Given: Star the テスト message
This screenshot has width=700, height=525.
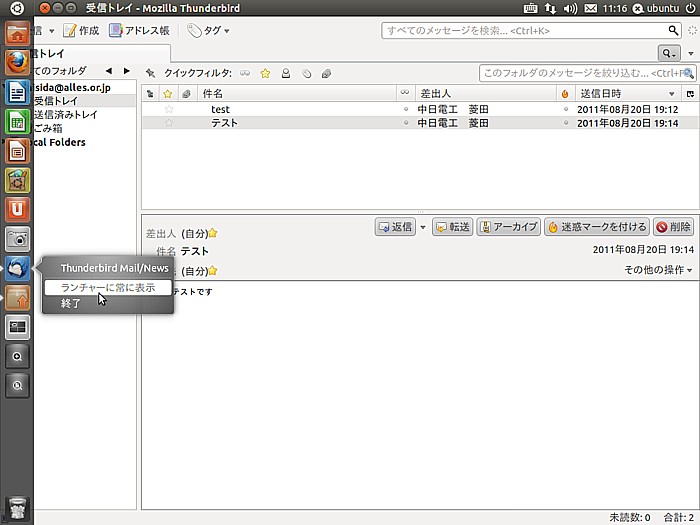Looking at the screenshot, I should click(169, 123).
